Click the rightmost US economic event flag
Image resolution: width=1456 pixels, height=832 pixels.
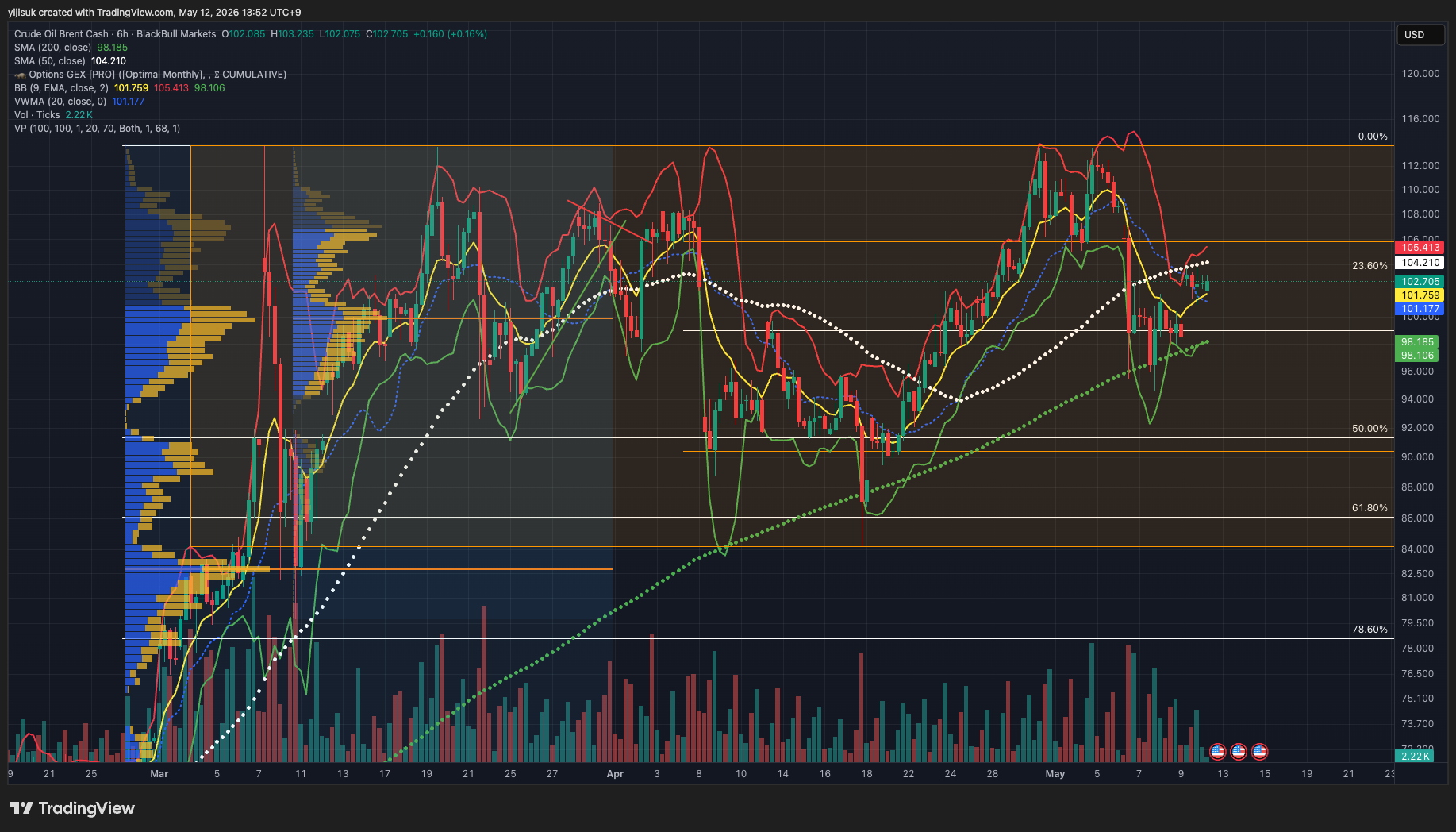coord(1259,751)
